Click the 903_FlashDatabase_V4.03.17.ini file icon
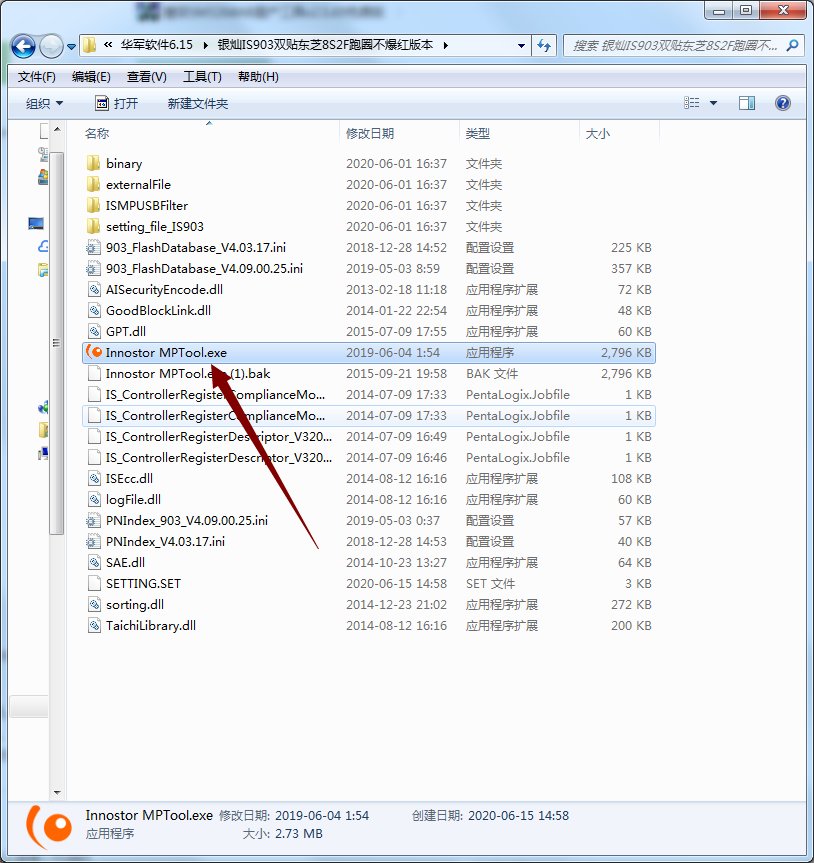The height and width of the screenshot is (863, 814). point(94,247)
